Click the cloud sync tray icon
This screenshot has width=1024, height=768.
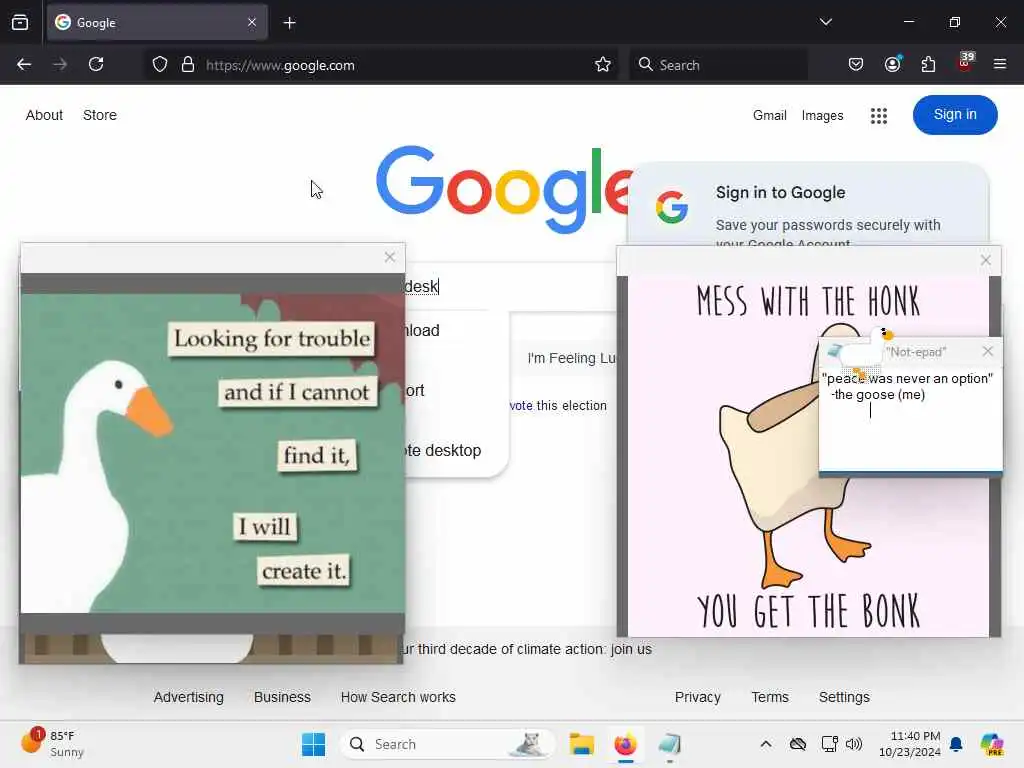[797, 744]
